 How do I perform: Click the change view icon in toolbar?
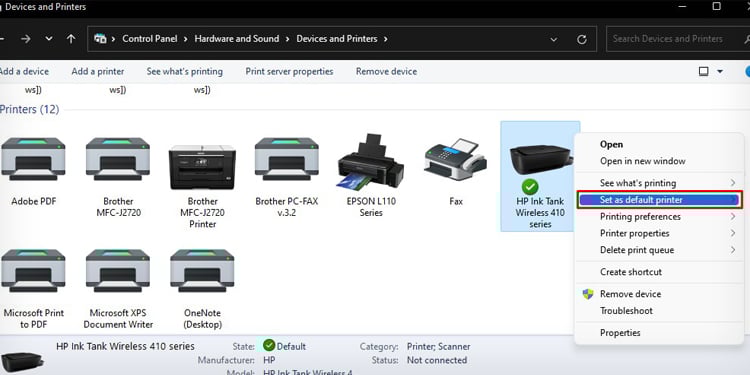pyautogui.click(x=704, y=71)
